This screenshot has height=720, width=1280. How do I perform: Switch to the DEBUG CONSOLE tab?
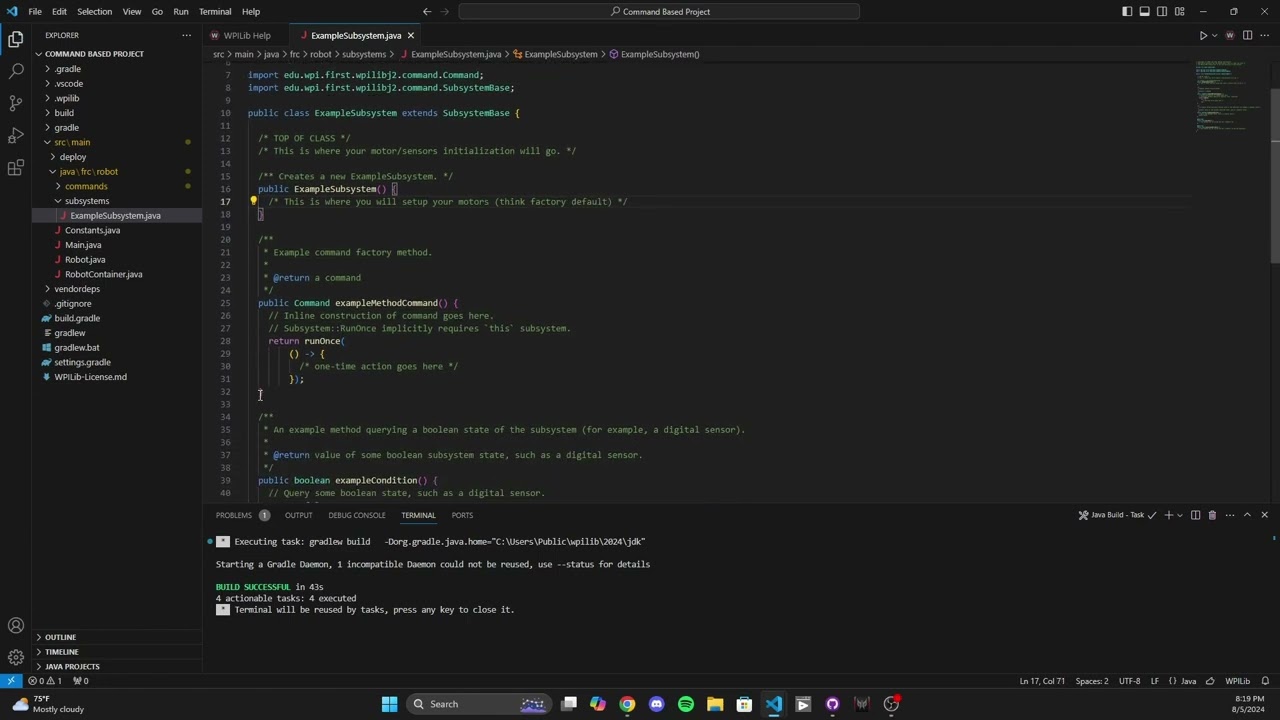point(357,515)
